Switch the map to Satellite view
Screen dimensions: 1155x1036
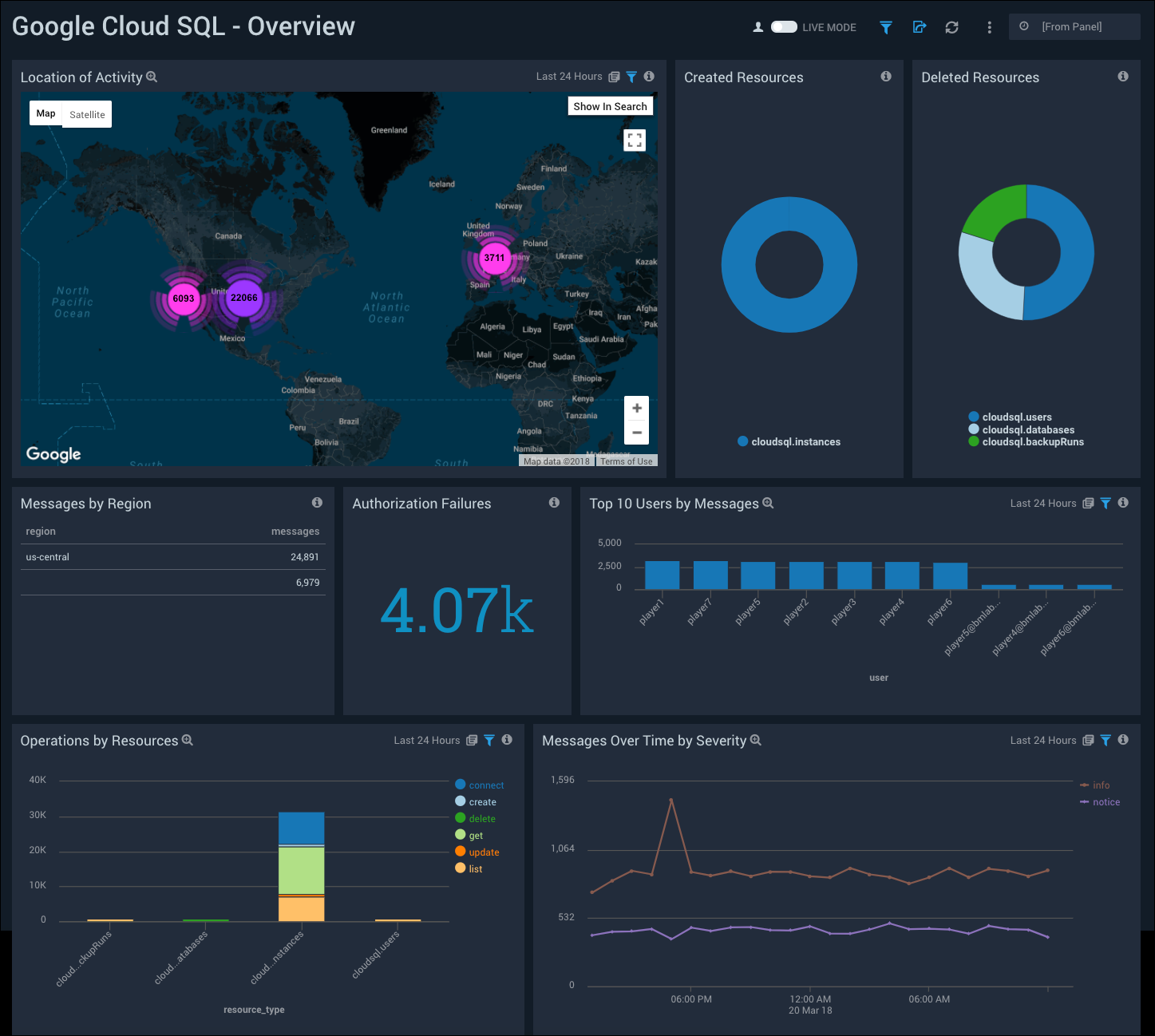(x=87, y=114)
